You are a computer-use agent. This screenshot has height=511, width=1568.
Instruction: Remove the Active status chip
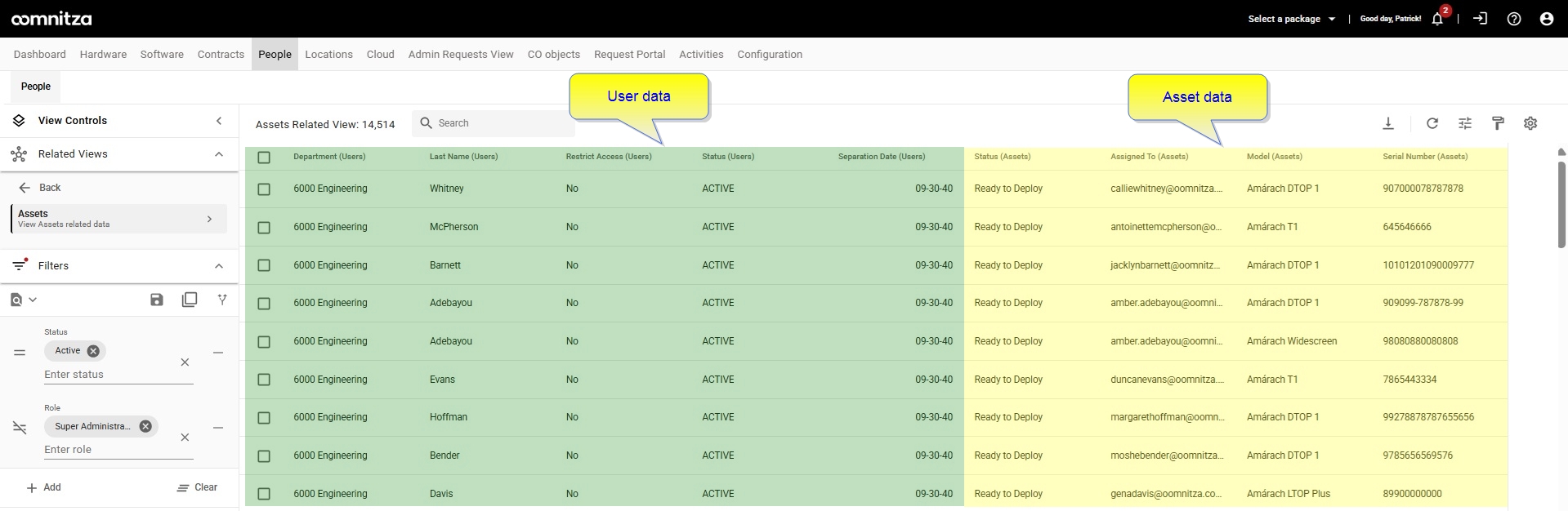pyautogui.click(x=93, y=351)
